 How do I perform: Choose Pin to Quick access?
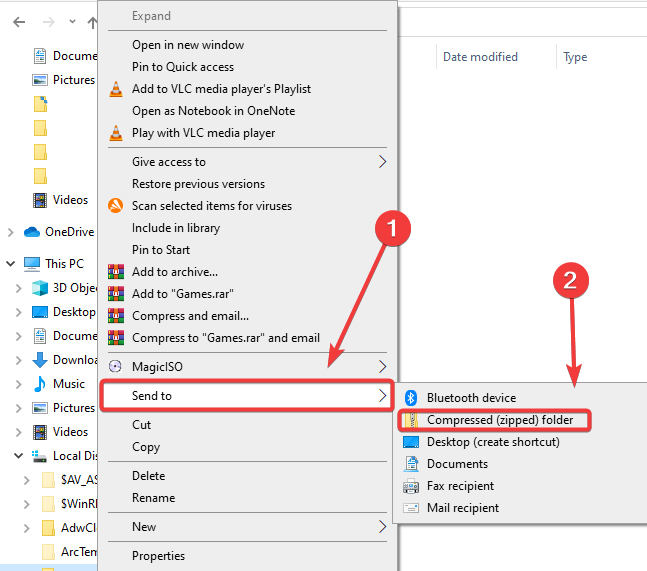(x=183, y=67)
